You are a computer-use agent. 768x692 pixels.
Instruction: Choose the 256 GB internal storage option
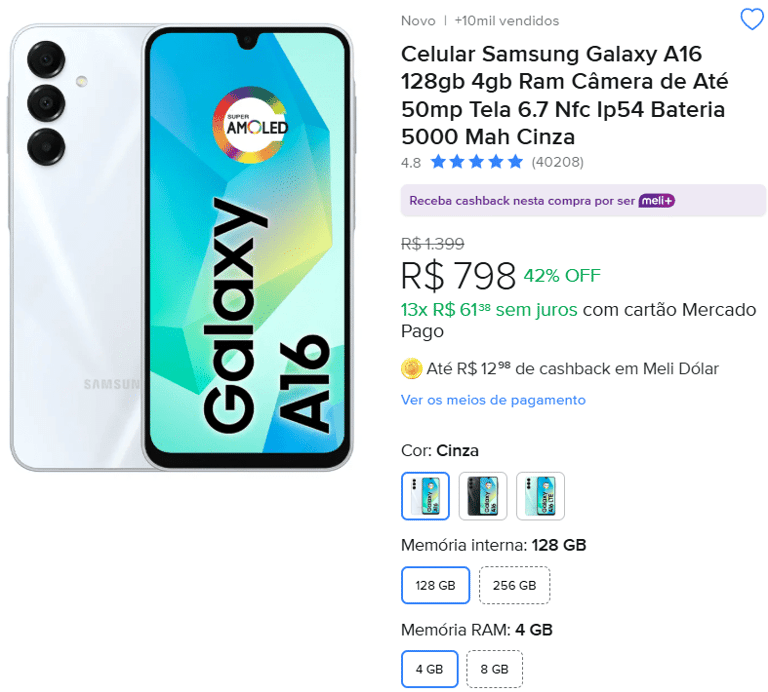click(514, 585)
